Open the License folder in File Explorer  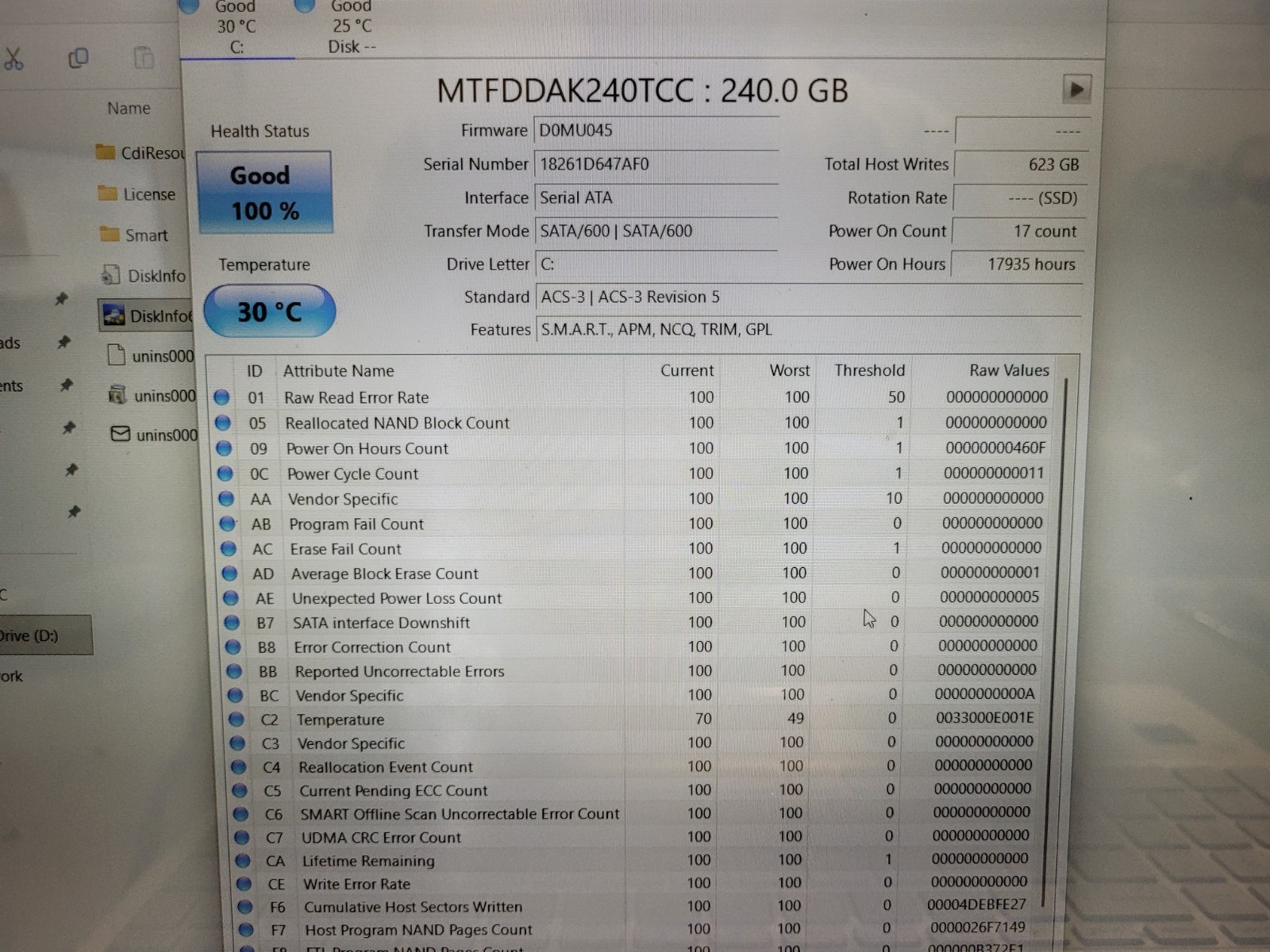pos(136,194)
